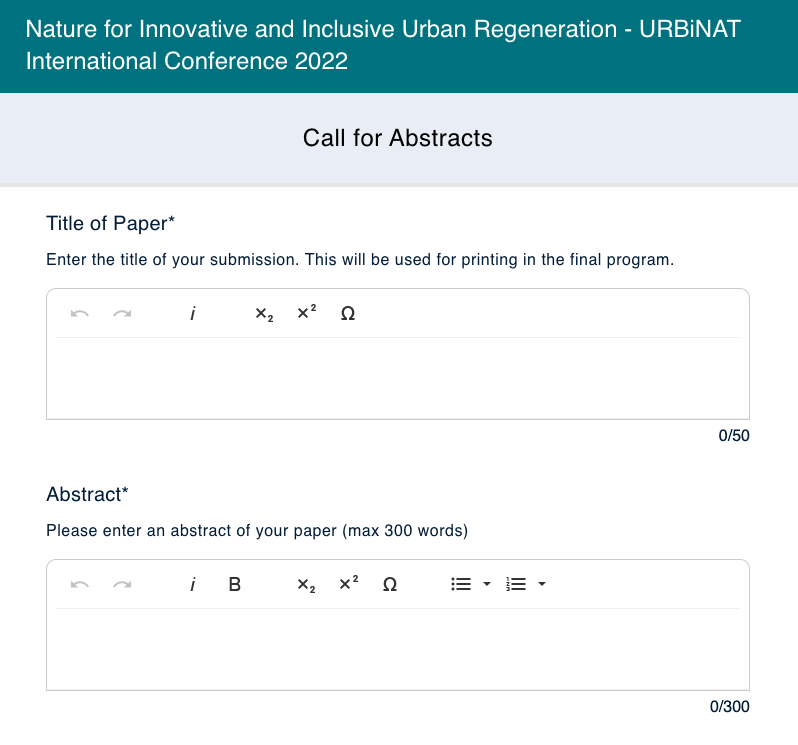Expand the numbered list style dropdown arrow

coord(542,584)
